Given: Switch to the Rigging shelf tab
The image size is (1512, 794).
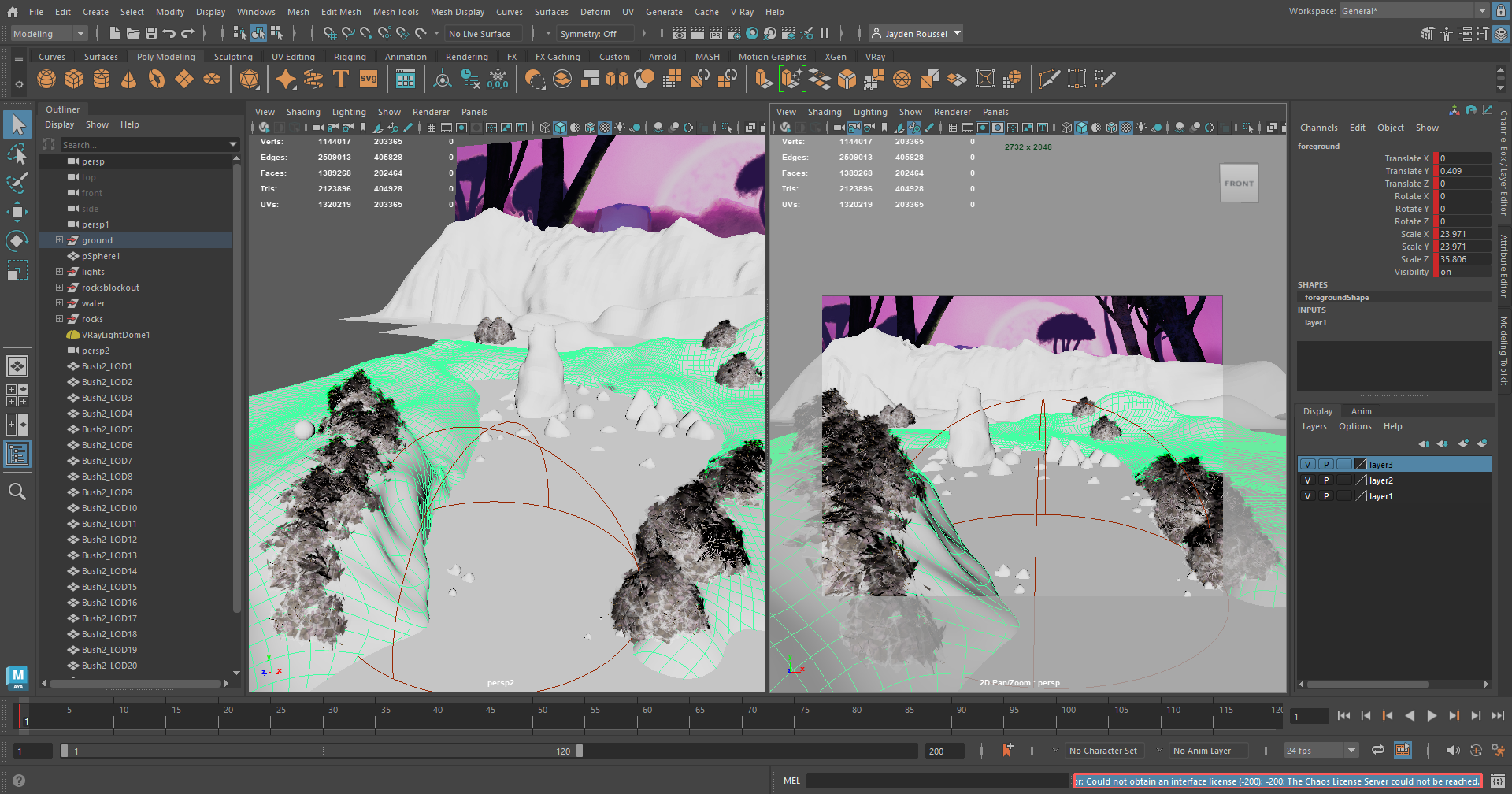Looking at the screenshot, I should 350,57.
